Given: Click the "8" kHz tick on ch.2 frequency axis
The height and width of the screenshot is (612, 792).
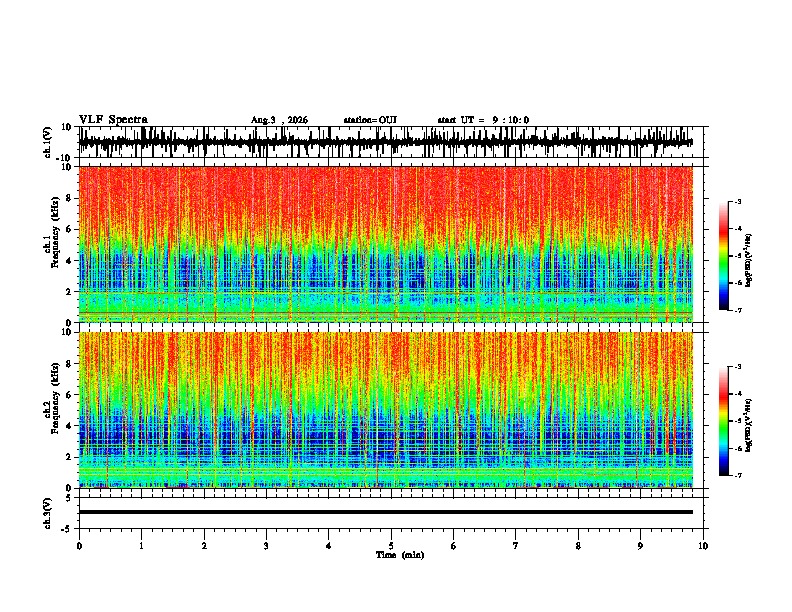Looking at the screenshot, I should coord(69,364).
